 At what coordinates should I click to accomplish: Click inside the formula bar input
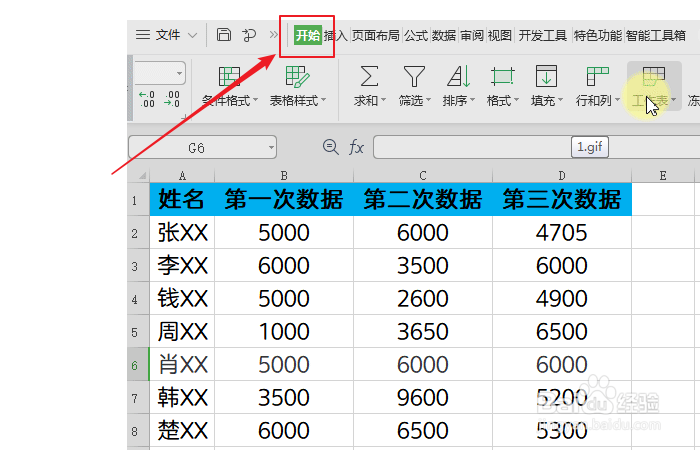coord(536,147)
